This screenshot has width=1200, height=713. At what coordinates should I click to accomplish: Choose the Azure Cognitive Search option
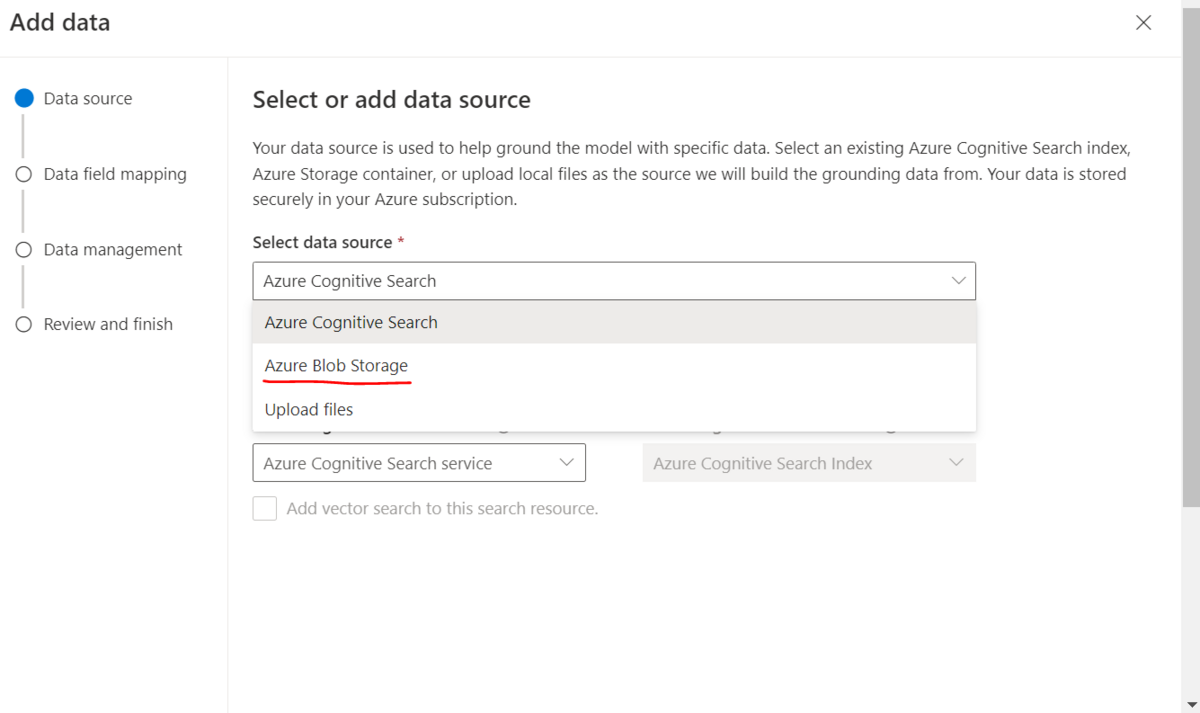(x=614, y=322)
